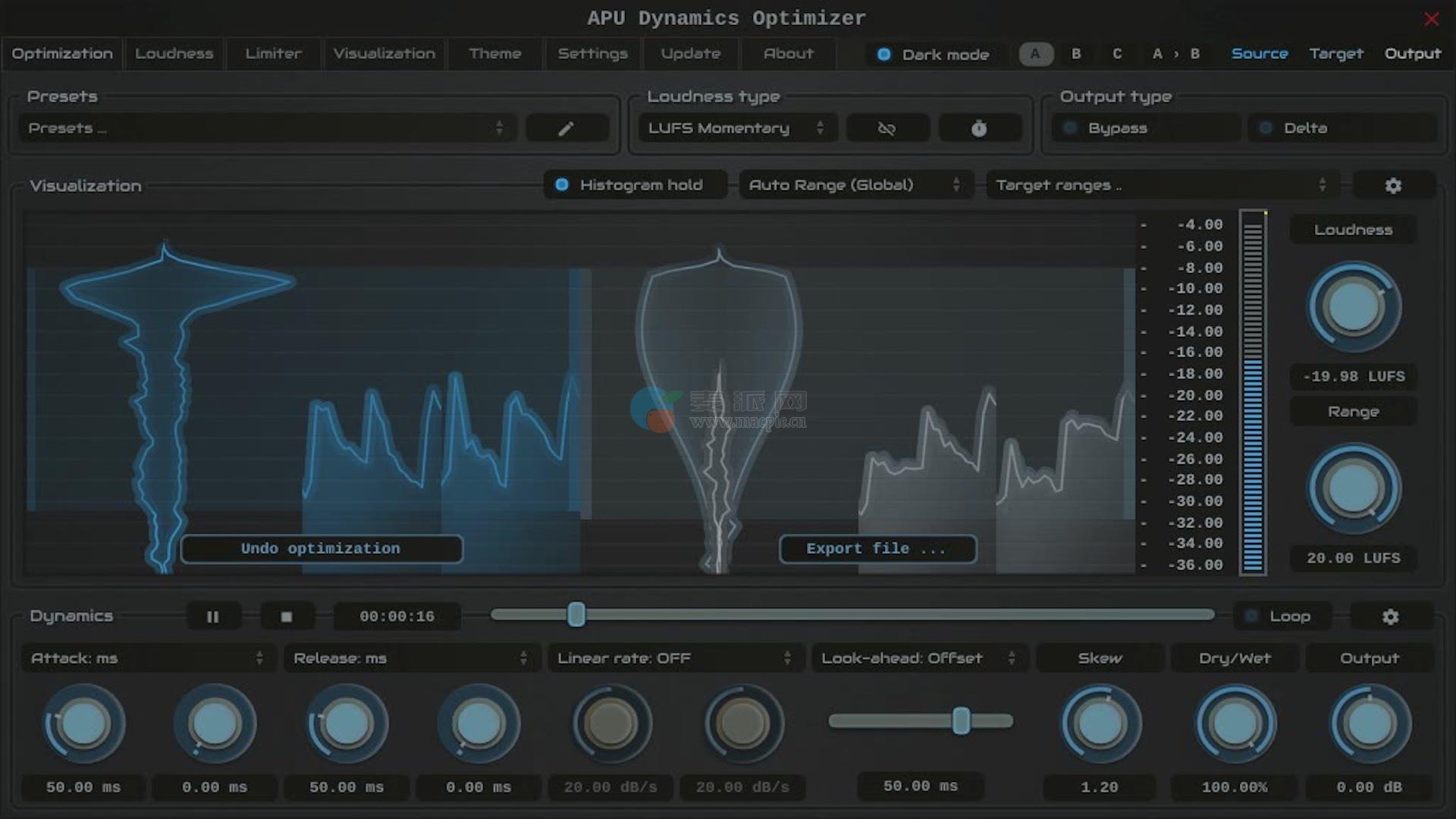Click Export file button
The image size is (1456, 819).
pyautogui.click(x=877, y=549)
